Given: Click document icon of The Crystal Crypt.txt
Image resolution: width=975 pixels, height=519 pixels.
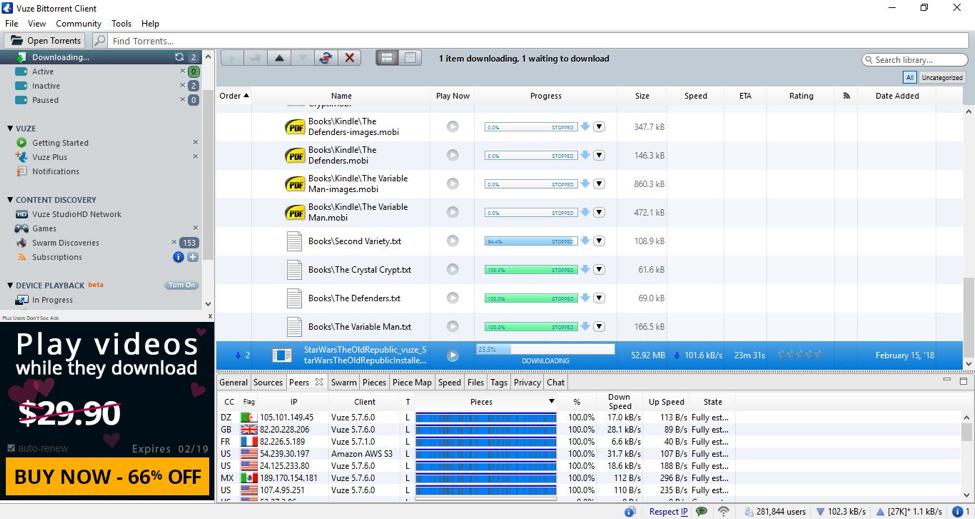Looking at the screenshot, I should coord(294,270).
